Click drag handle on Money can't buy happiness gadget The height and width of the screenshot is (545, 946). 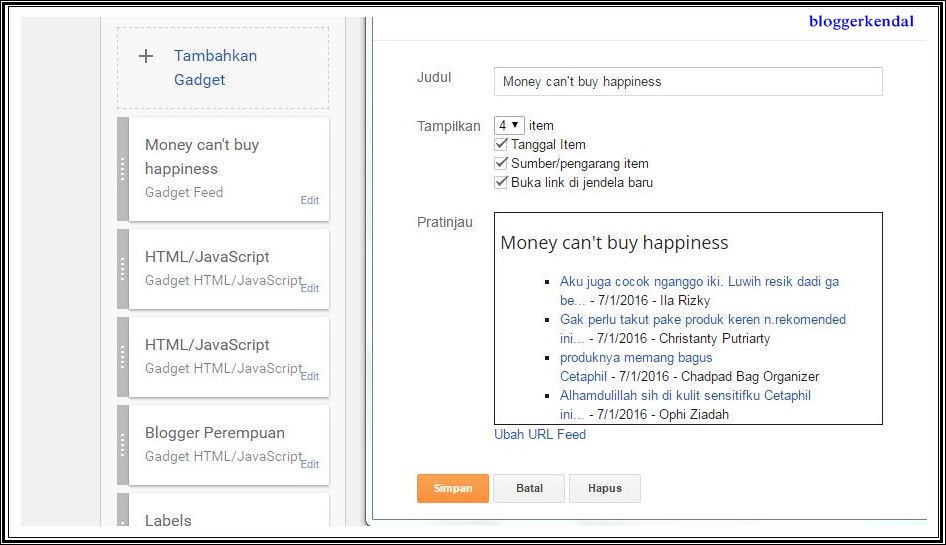(123, 169)
